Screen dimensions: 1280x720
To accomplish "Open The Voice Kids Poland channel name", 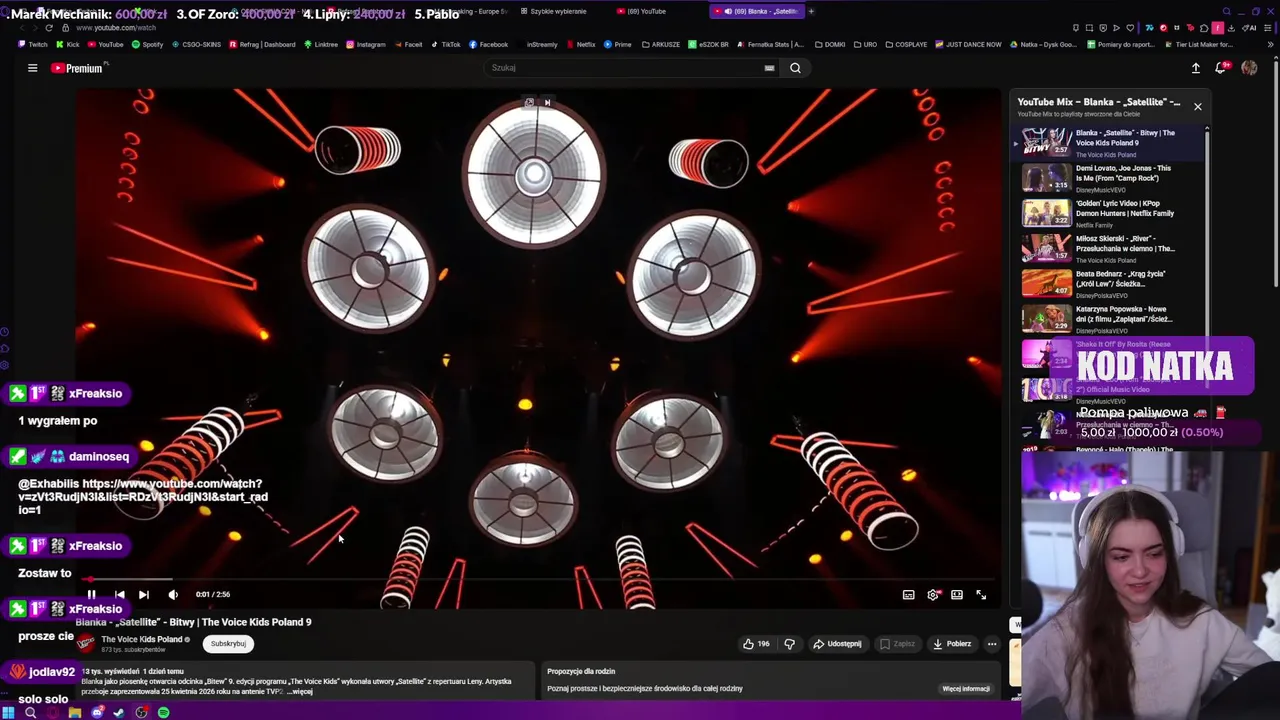I will click(142, 639).
